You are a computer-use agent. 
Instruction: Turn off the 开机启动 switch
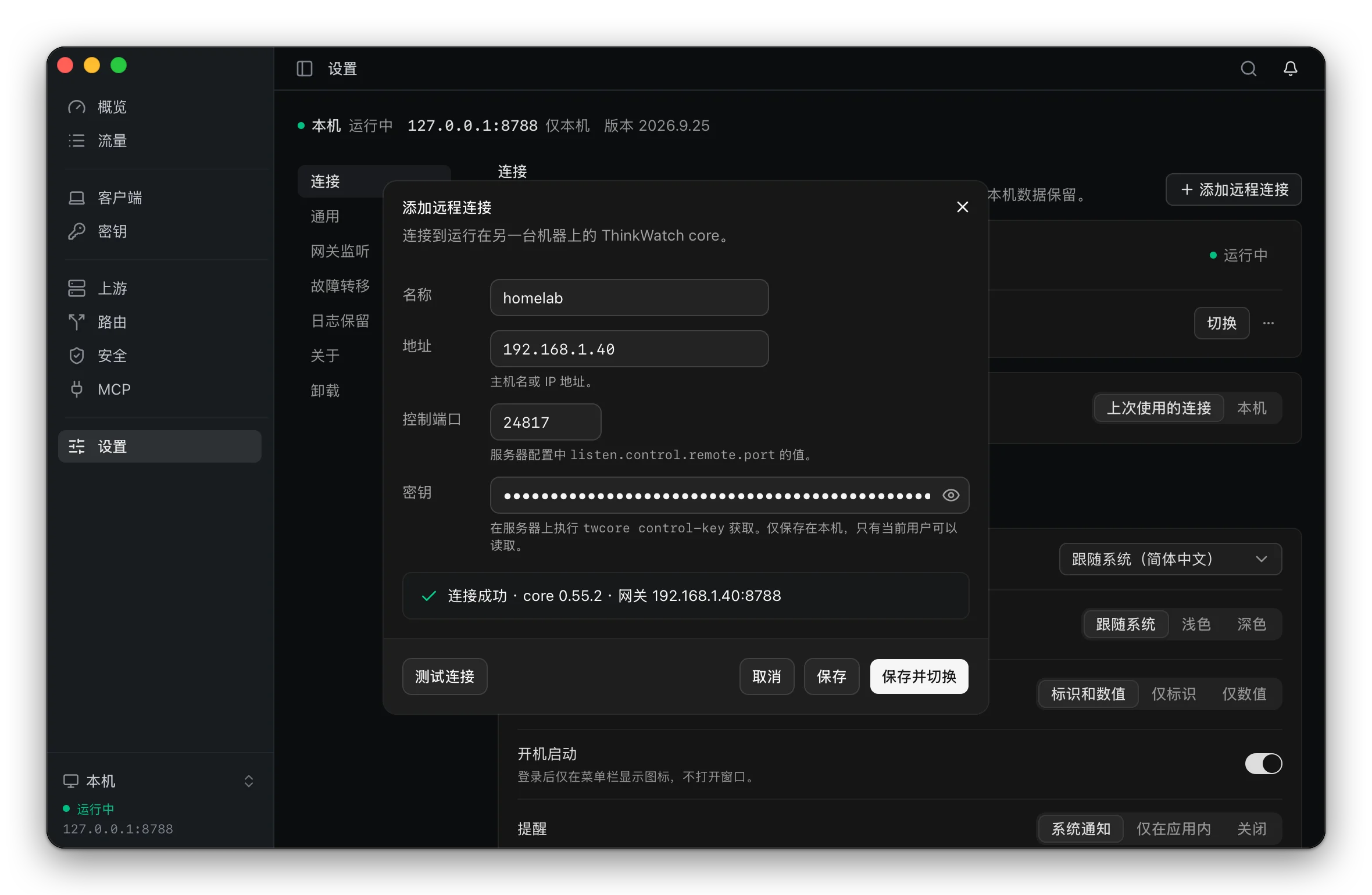(x=1264, y=764)
